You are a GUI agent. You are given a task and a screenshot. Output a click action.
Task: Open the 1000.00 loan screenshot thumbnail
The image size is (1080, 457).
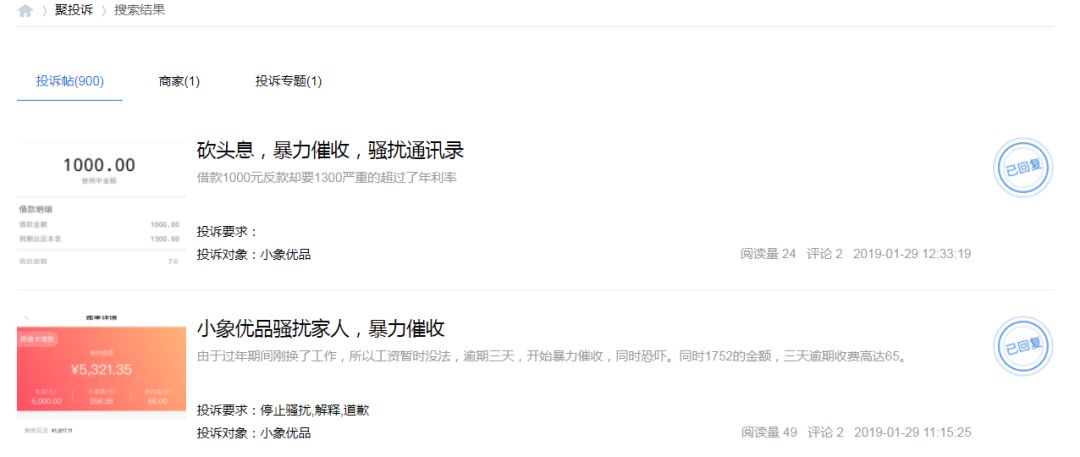coord(101,205)
